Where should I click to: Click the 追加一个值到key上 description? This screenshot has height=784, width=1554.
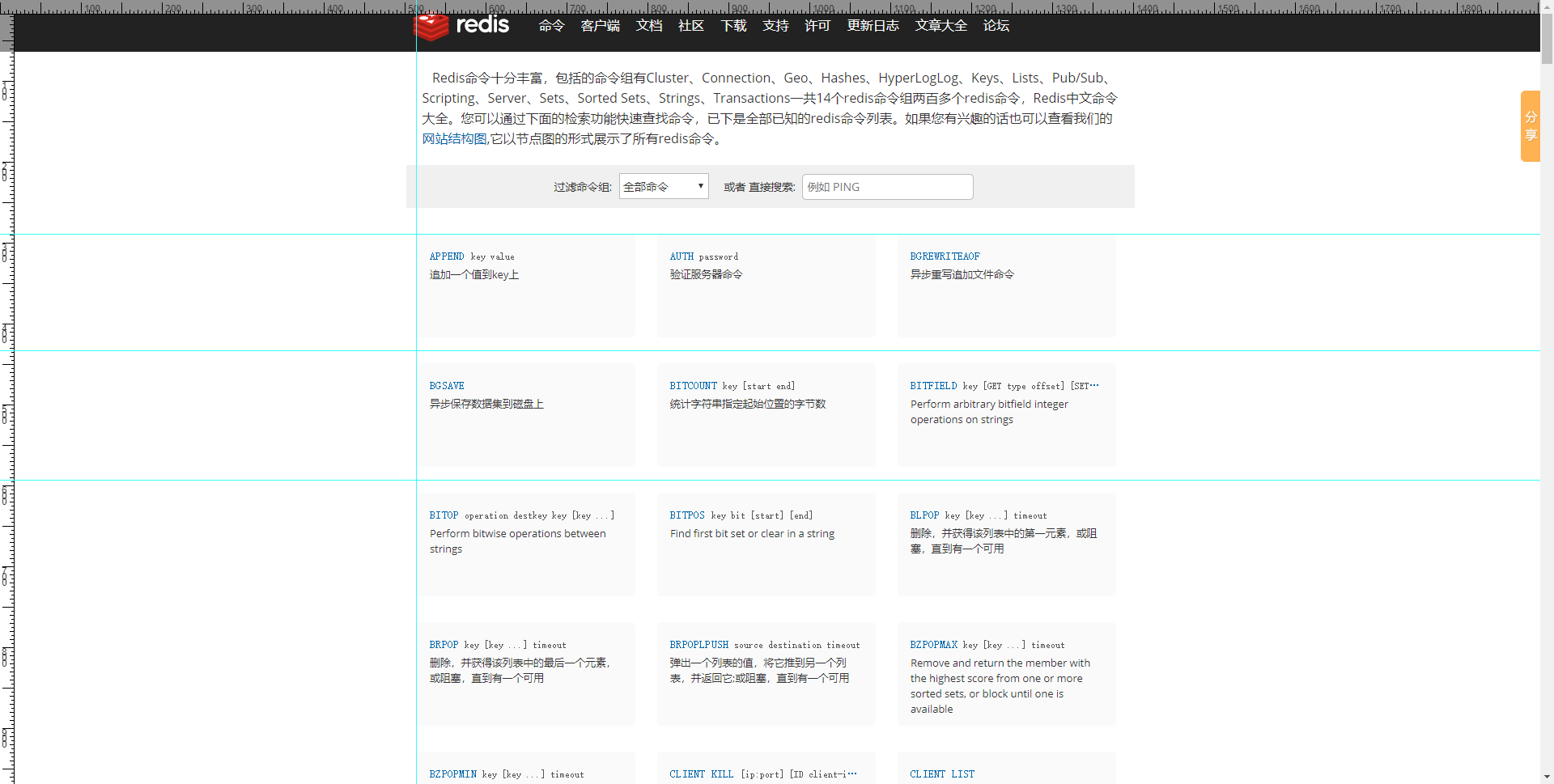coord(474,275)
